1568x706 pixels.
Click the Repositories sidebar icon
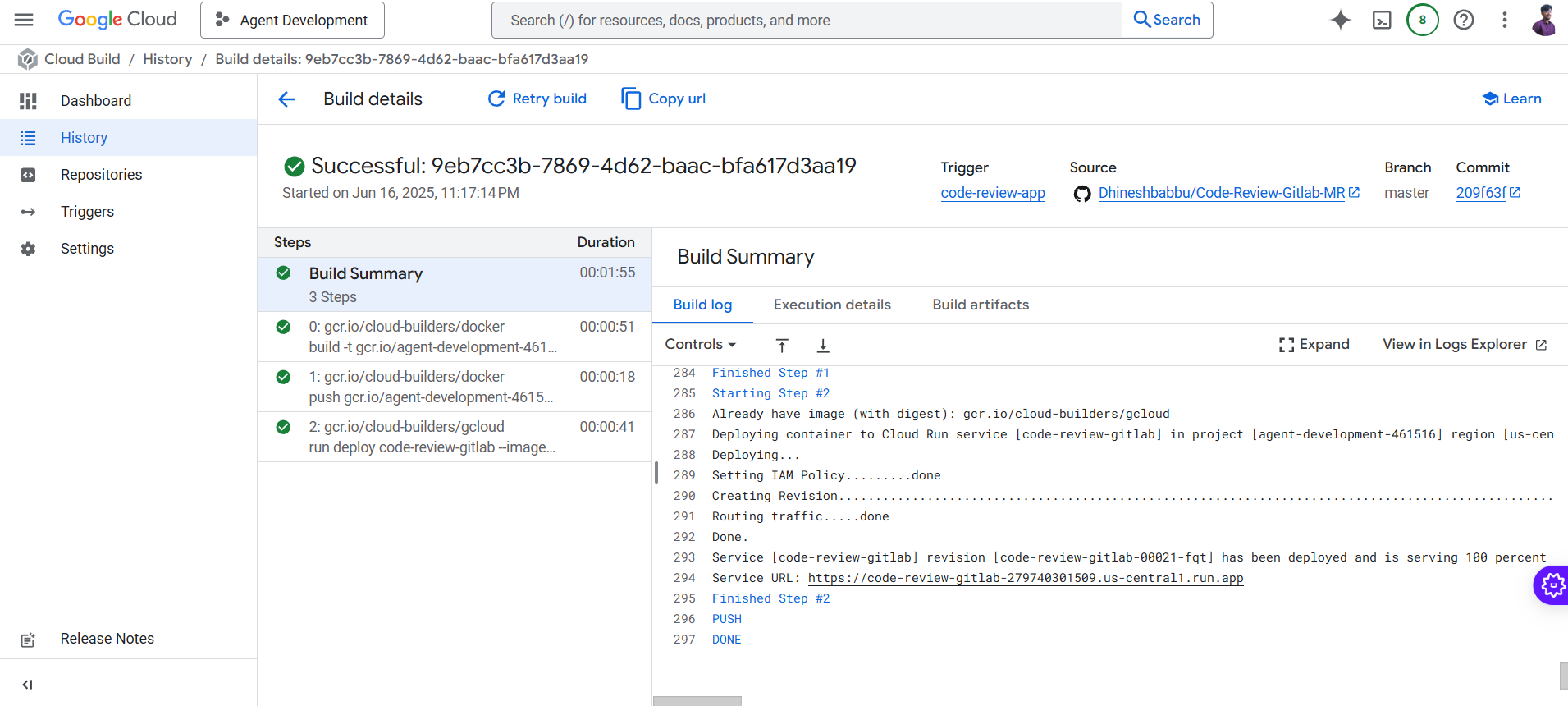pos(28,175)
